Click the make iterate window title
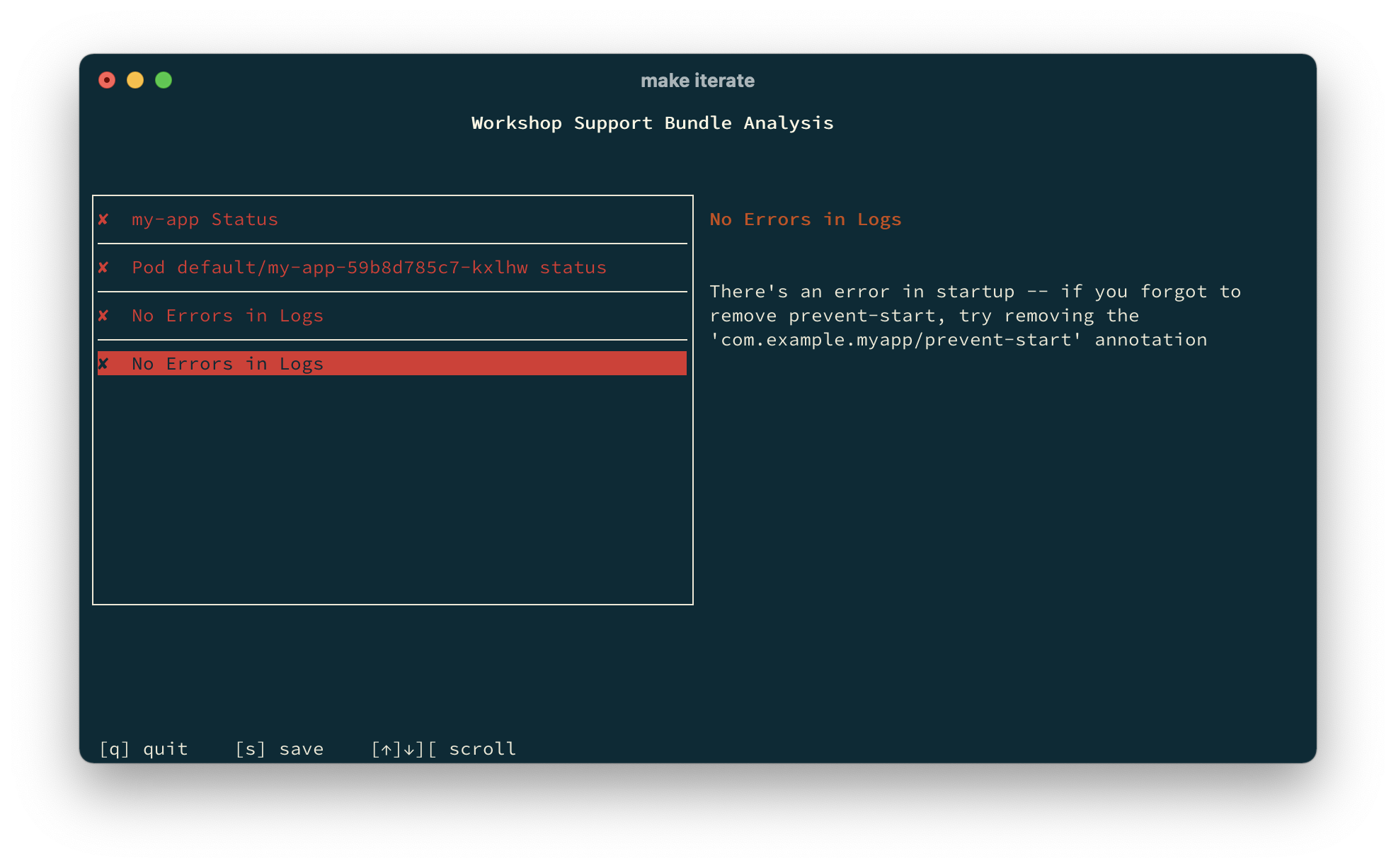Viewport: 1396px width, 868px height. (x=697, y=81)
